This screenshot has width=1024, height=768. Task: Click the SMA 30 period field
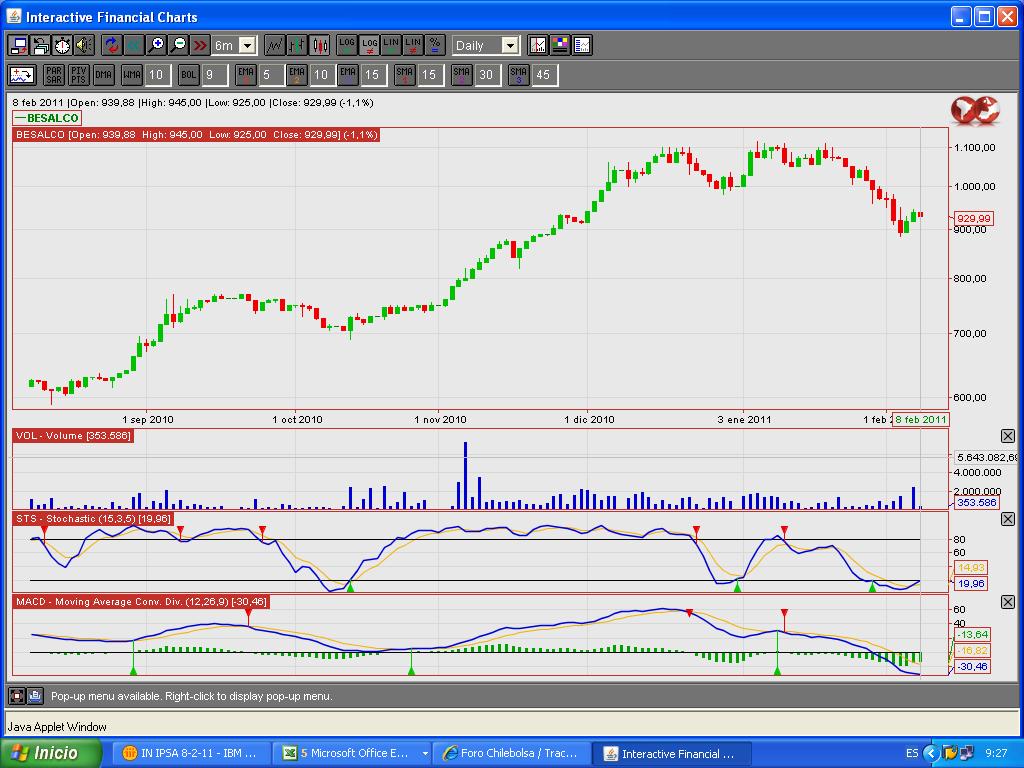tap(487, 75)
